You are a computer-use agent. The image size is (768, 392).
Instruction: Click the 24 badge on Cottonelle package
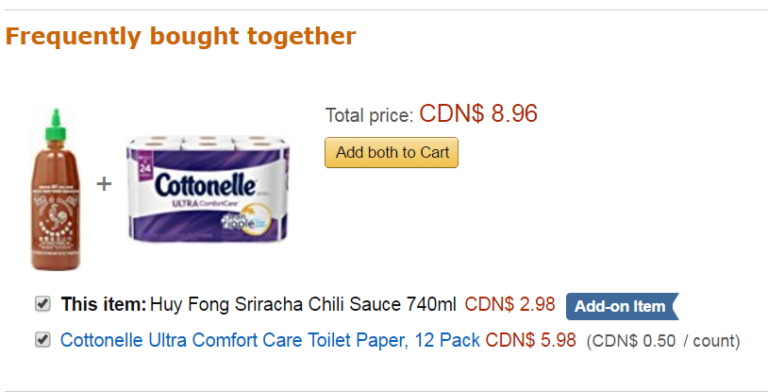click(x=145, y=166)
